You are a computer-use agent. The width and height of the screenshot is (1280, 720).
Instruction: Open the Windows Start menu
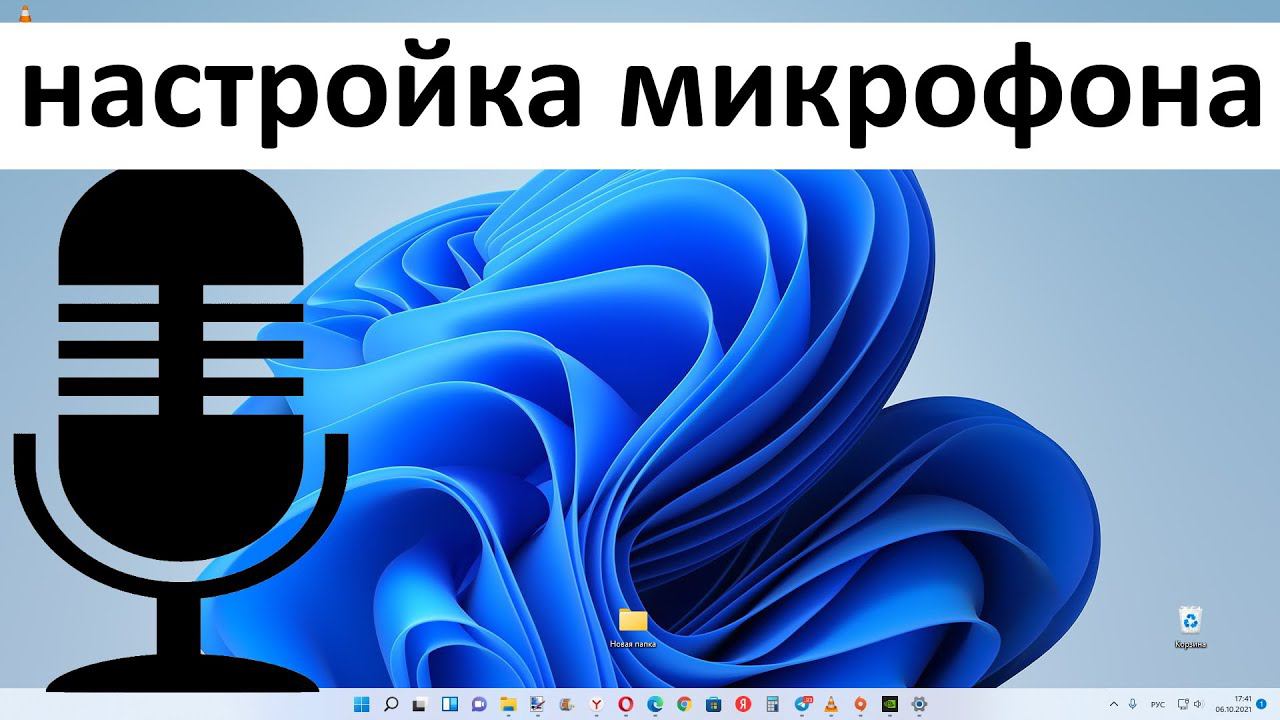361,704
